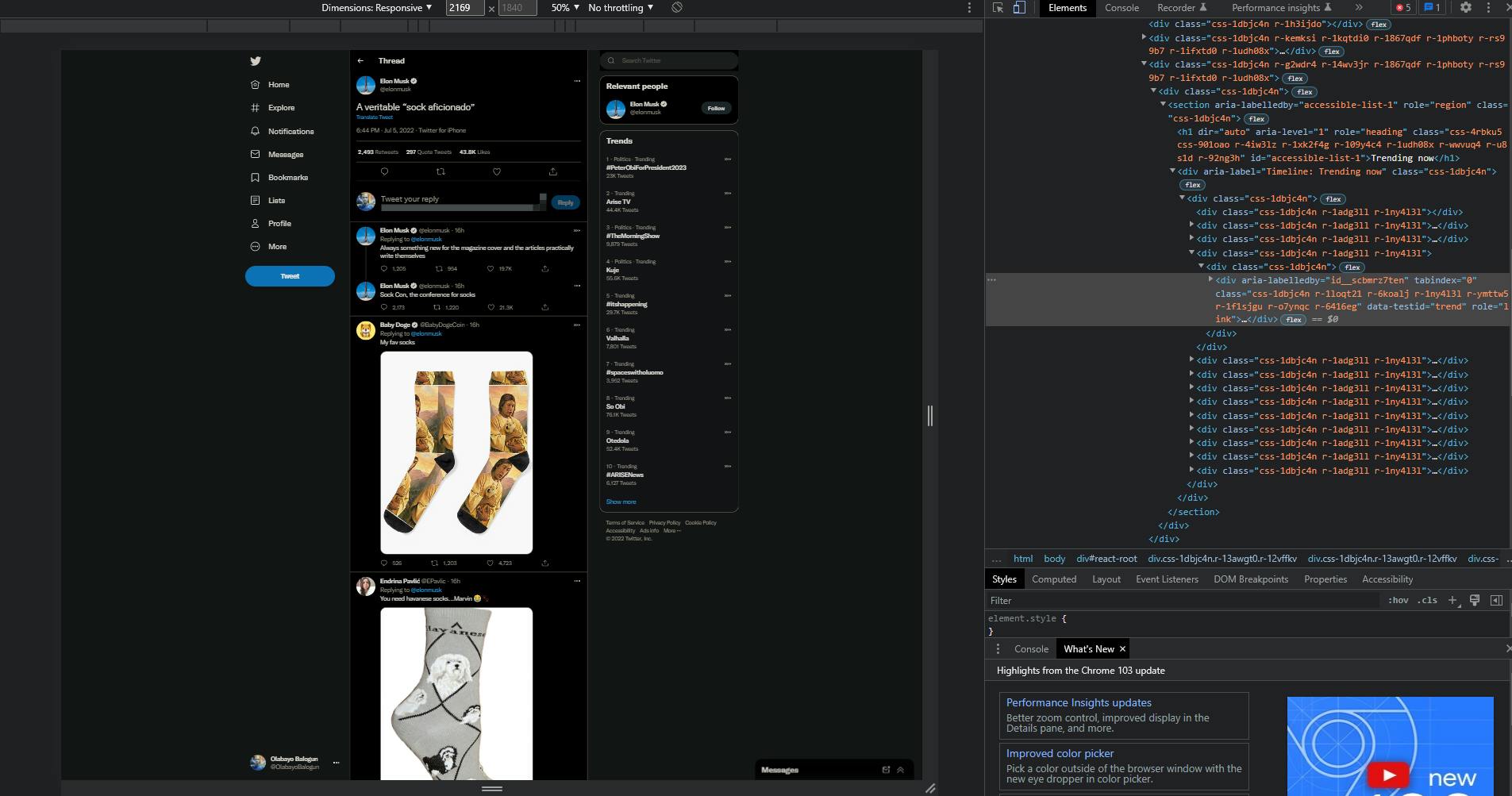Reply icon under the sock aficionado tweet
The image size is (1512, 796).
click(384, 171)
